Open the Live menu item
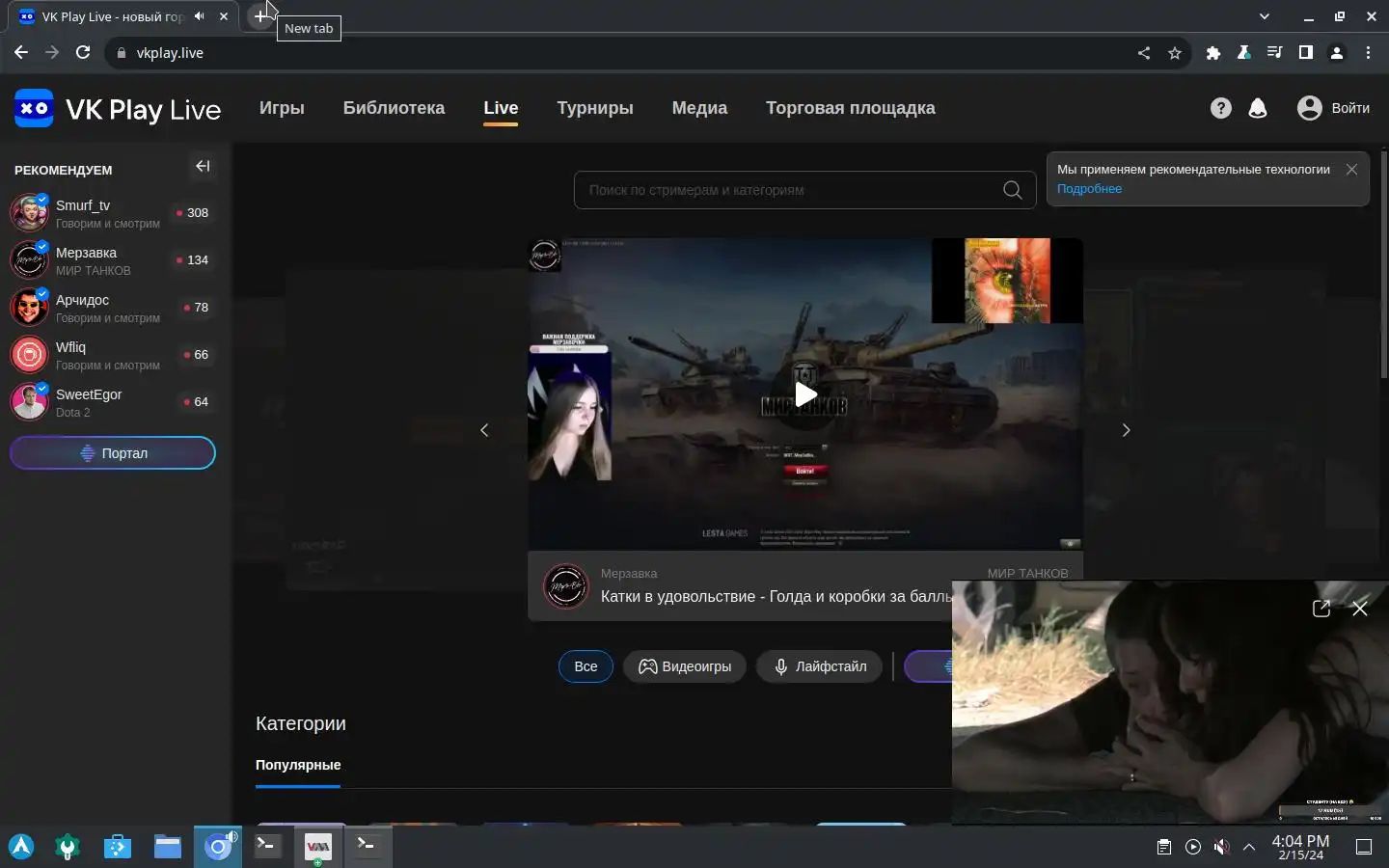This screenshot has width=1389, height=868. [501, 108]
